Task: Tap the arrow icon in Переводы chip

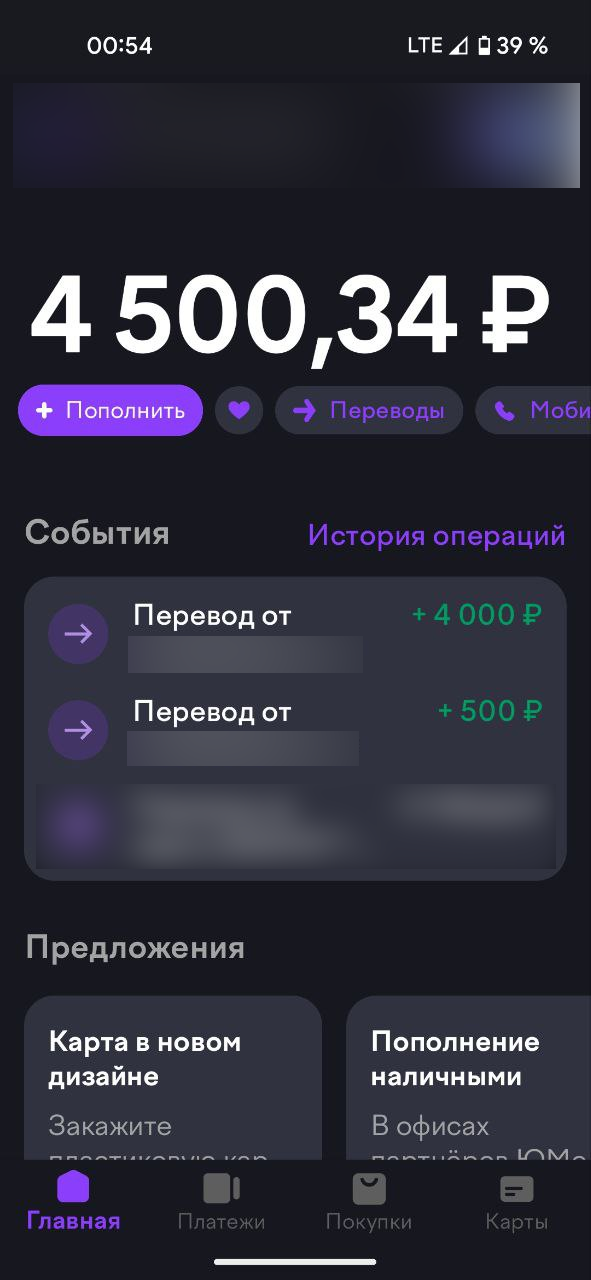Action: point(304,410)
